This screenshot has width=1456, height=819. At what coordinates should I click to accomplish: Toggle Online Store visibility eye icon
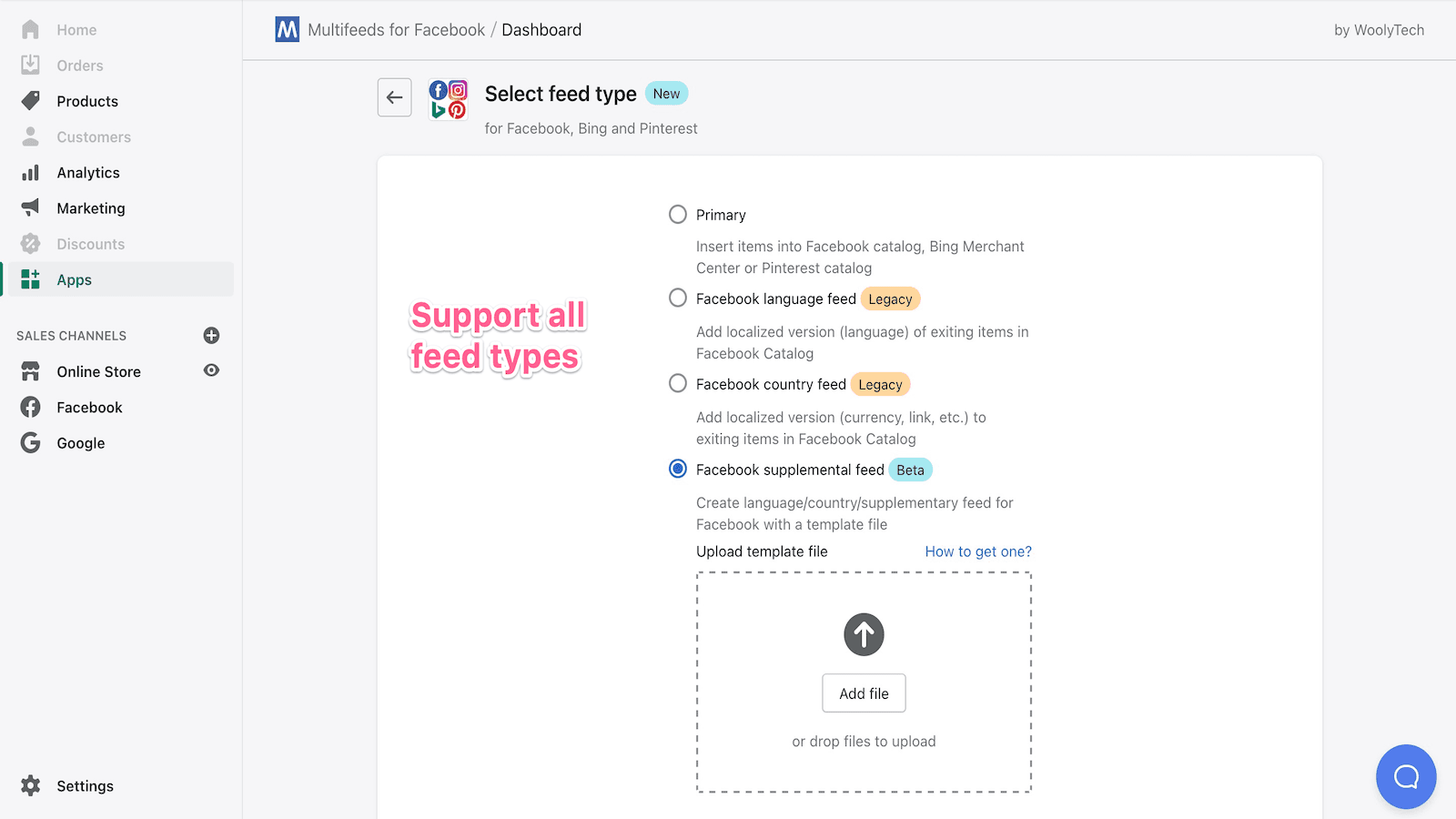(210, 371)
